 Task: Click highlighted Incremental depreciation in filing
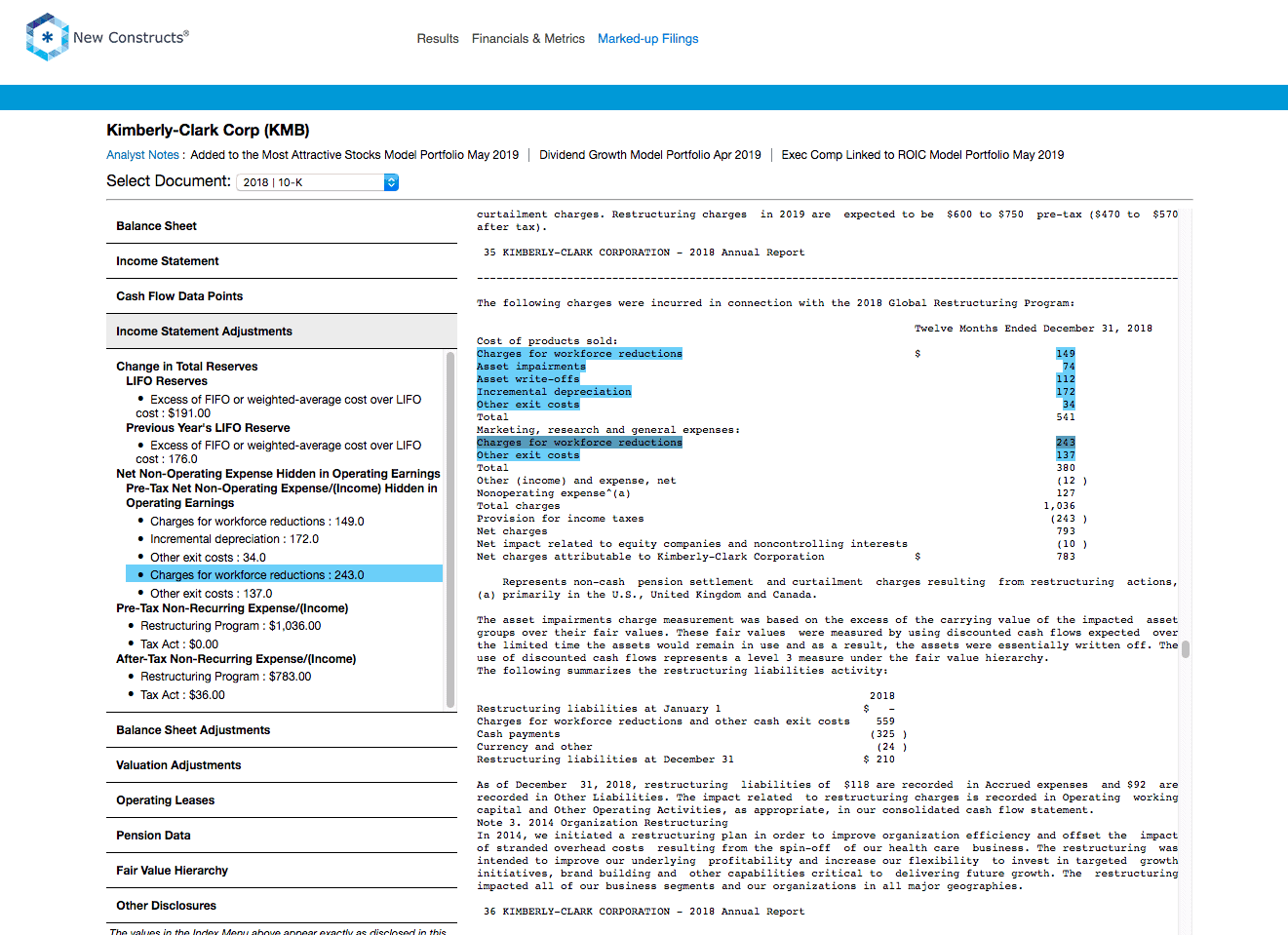pos(554,392)
